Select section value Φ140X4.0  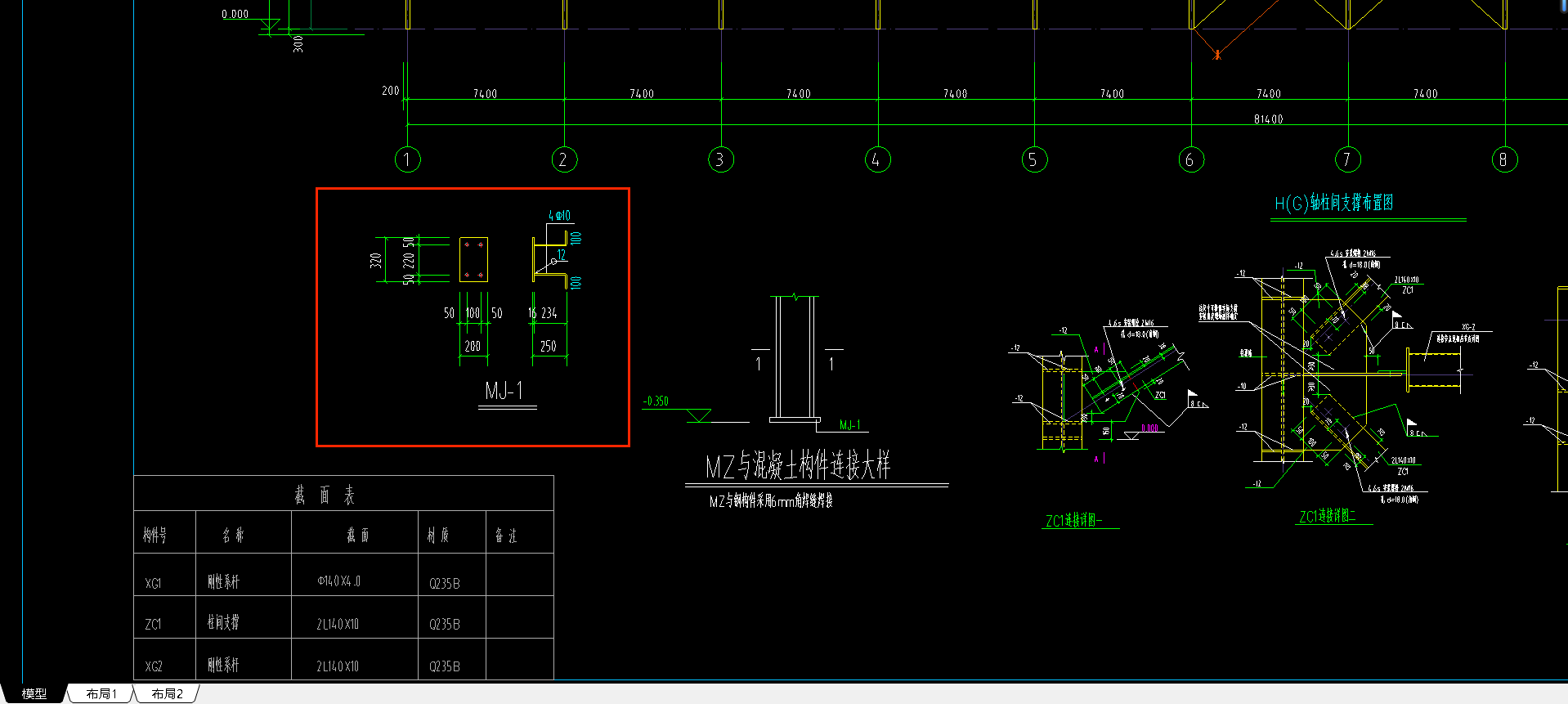[338, 581]
